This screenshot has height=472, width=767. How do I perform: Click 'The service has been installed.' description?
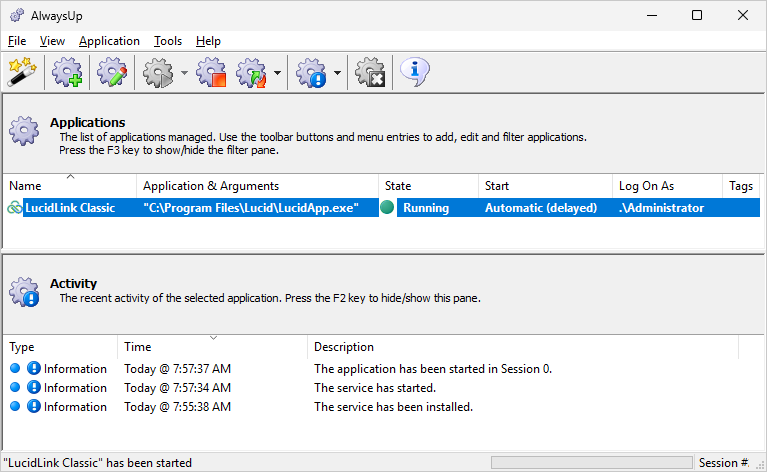[x=393, y=407]
